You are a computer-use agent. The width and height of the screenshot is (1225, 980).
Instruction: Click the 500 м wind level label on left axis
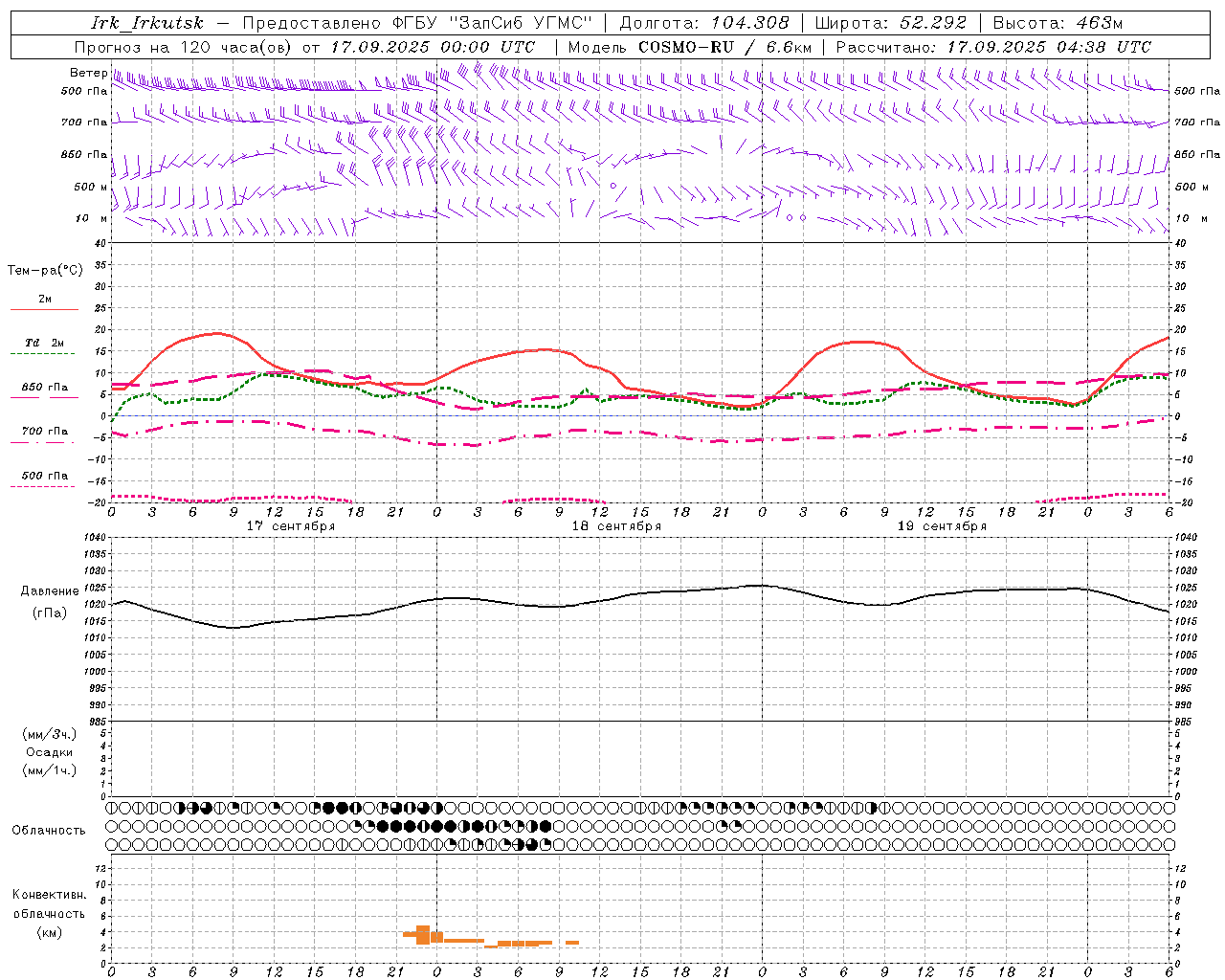tap(91, 187)
